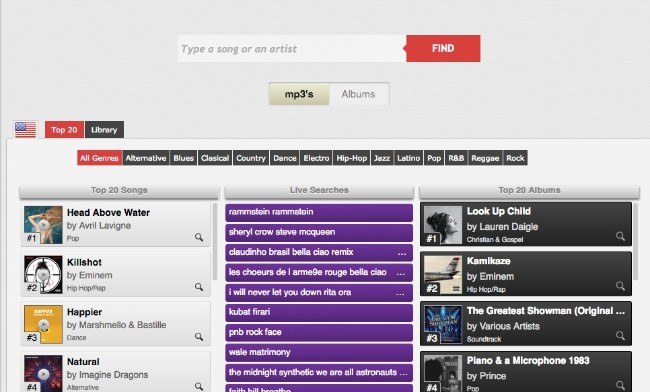
Task: Filter by Latino genre
Action: click(x=408, y=158)
